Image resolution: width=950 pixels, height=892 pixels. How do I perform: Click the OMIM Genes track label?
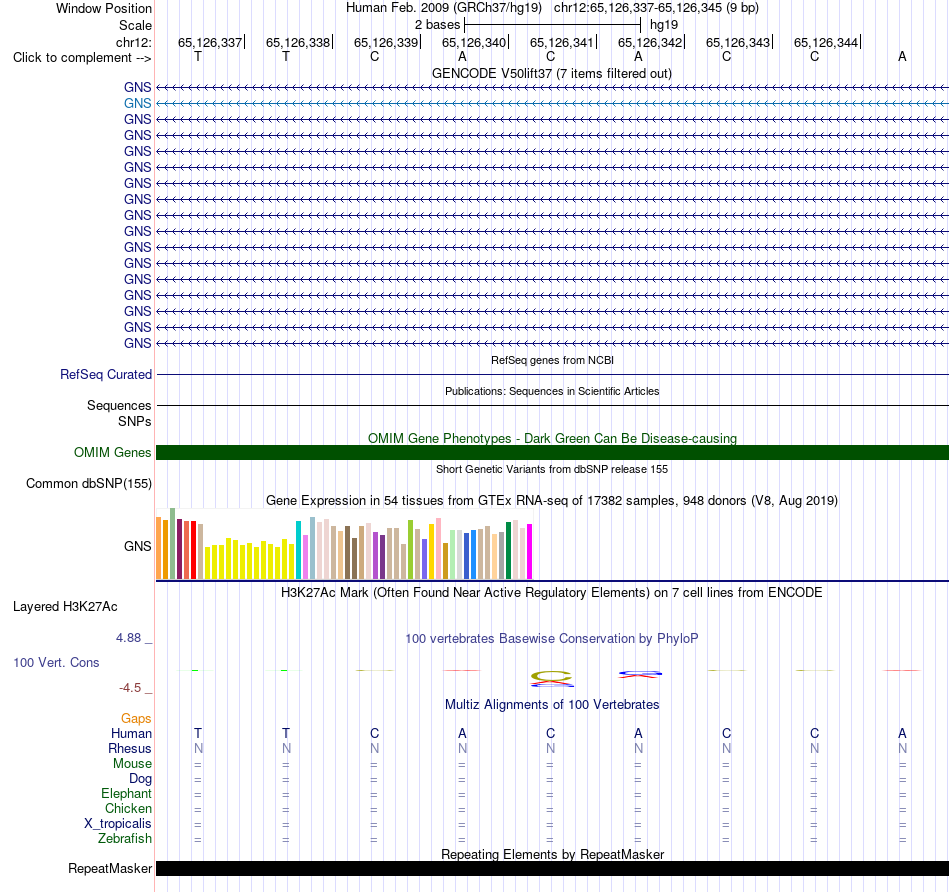[x=113, y=453]
